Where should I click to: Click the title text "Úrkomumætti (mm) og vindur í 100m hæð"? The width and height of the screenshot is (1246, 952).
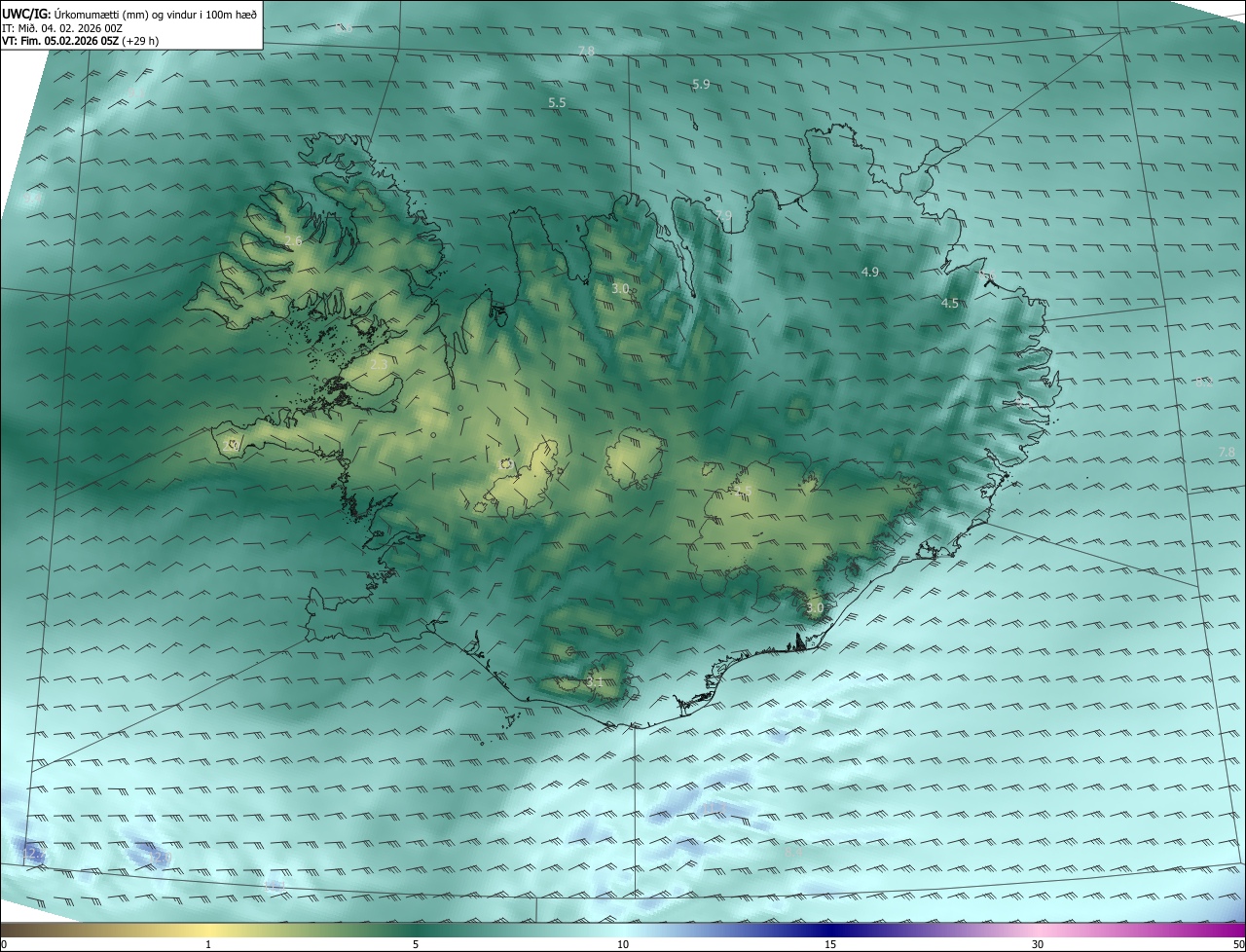156,13
